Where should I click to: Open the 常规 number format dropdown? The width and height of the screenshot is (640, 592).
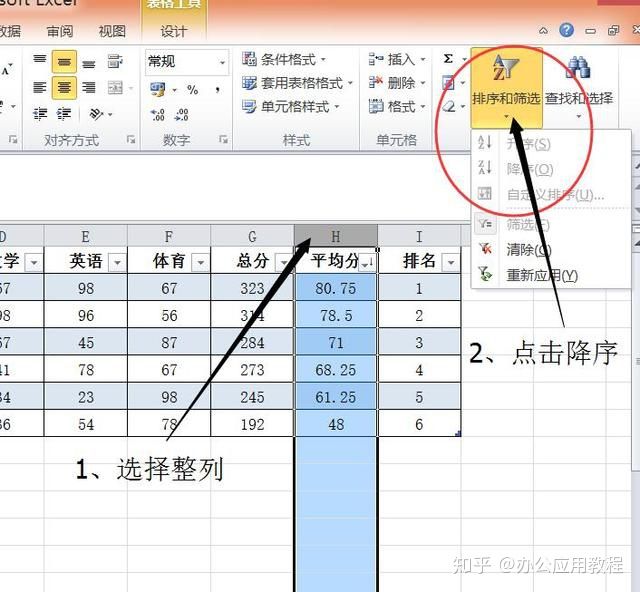click(x=222, y=62)
